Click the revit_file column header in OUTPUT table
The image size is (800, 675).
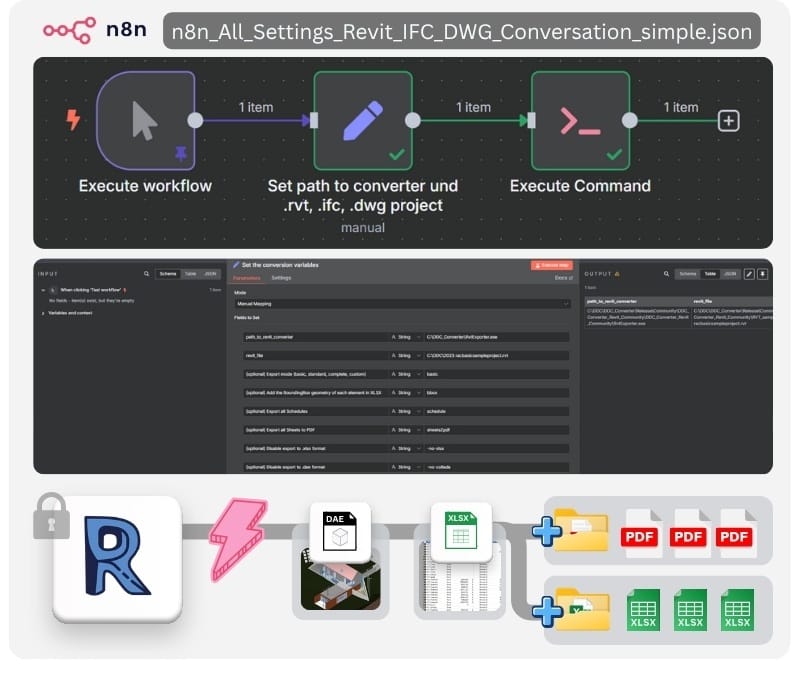click(x=732, y=302)
